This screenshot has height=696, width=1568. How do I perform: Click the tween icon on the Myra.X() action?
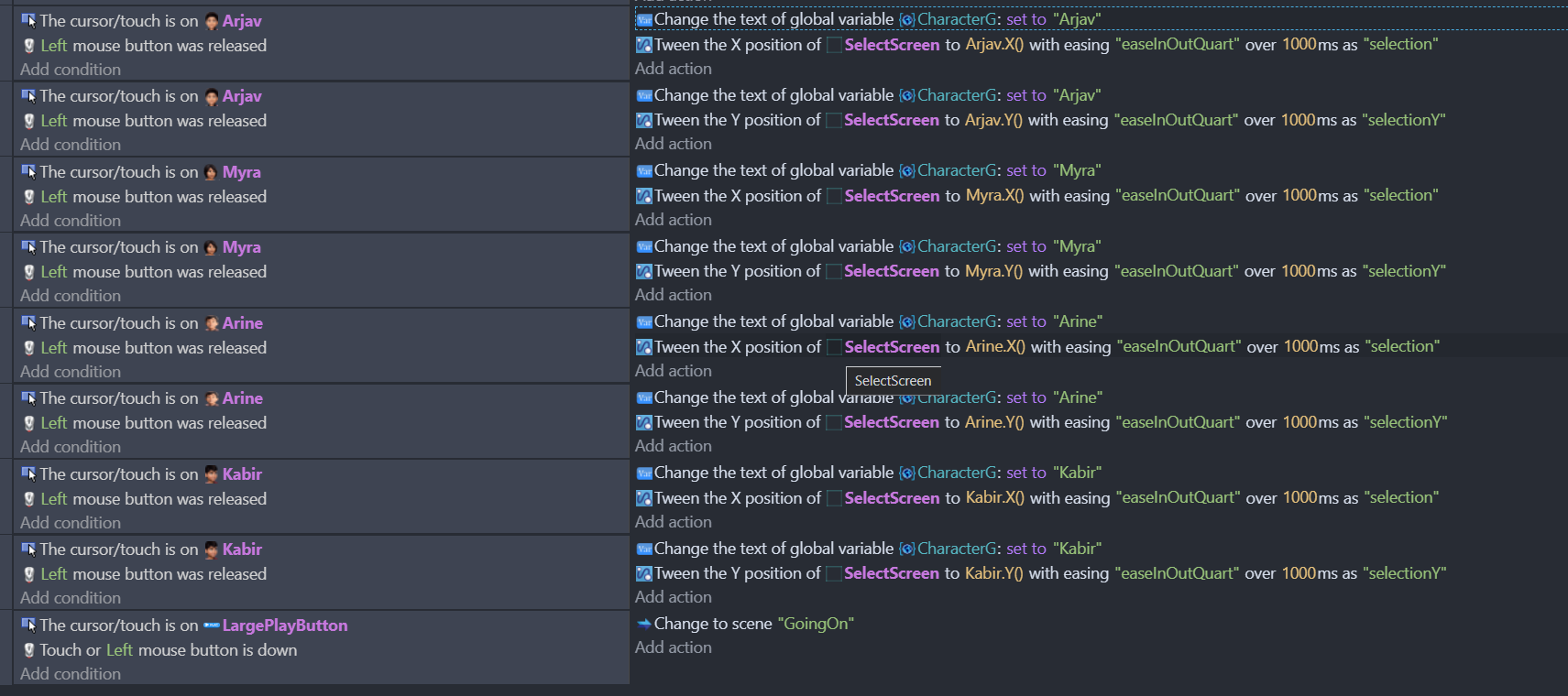point(644,196)
